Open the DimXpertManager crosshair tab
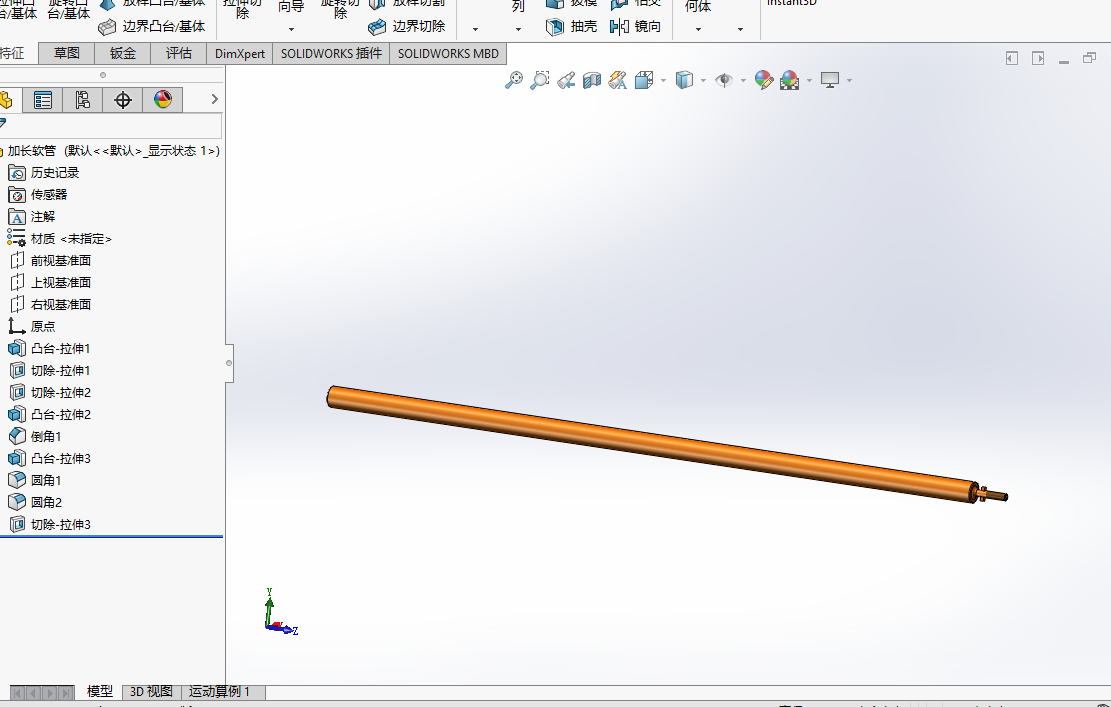The image size is (1111, 707). click(123, 100)
